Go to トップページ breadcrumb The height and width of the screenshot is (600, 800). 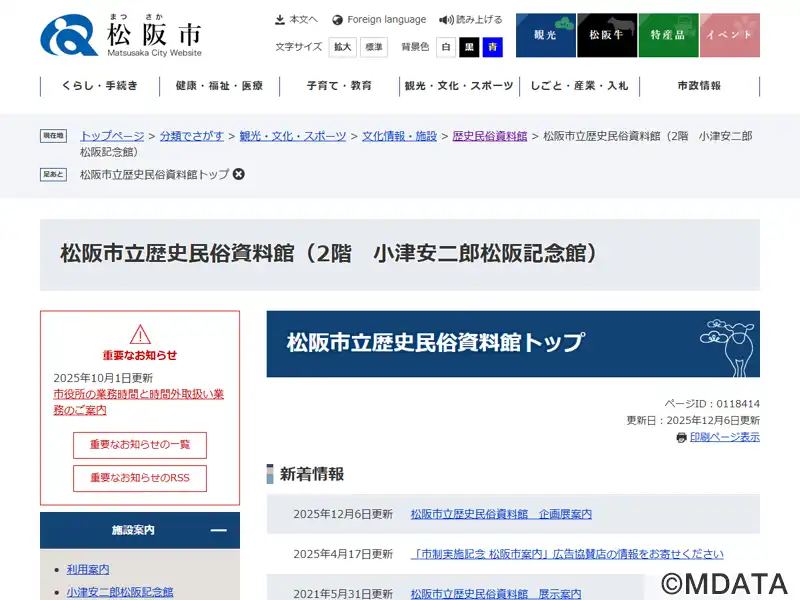pyautogui.click(x=112, y=136)
